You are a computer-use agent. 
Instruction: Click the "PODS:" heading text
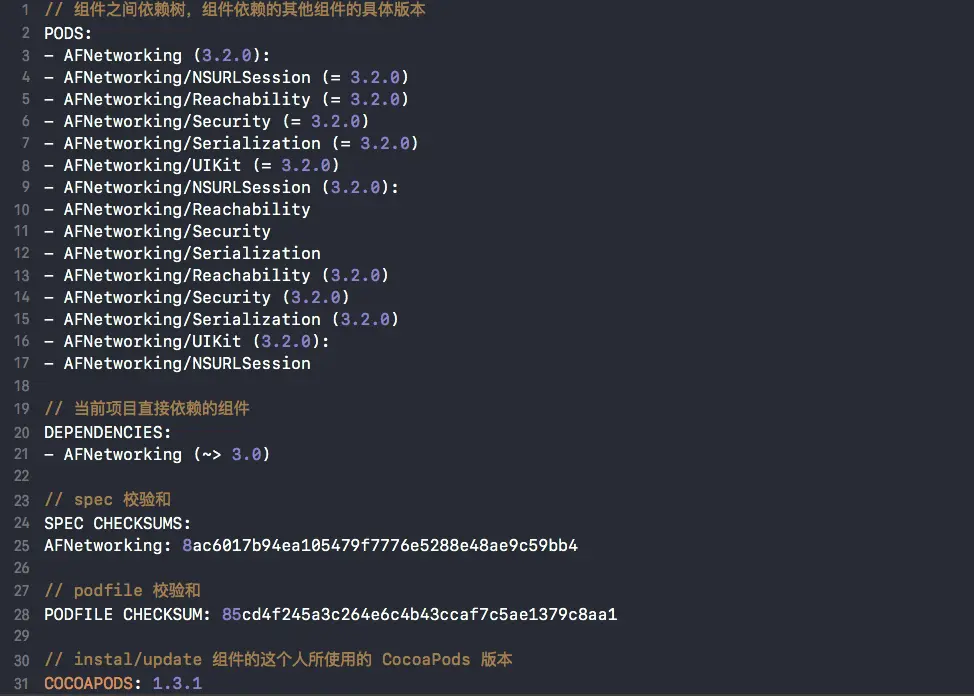(68, 33)
